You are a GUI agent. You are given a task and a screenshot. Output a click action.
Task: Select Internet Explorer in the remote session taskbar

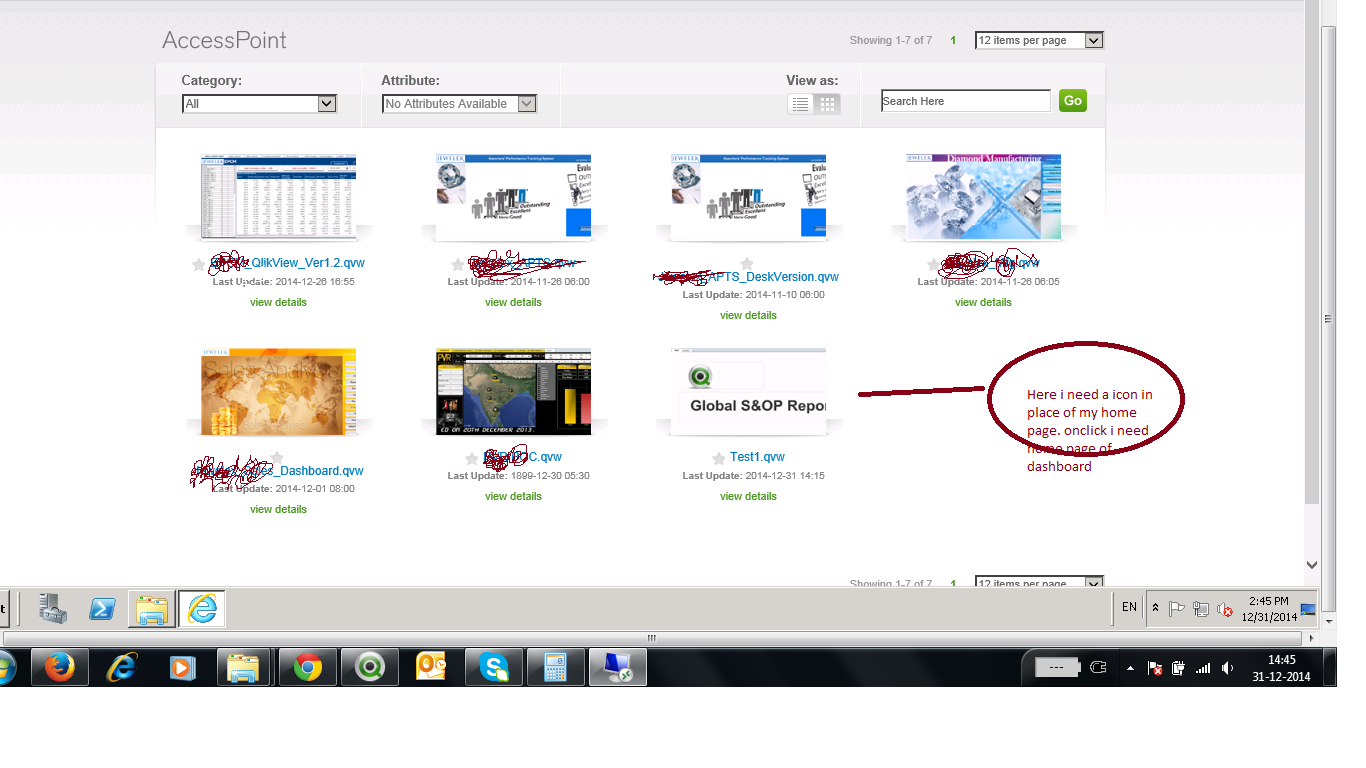coord(202,608)
